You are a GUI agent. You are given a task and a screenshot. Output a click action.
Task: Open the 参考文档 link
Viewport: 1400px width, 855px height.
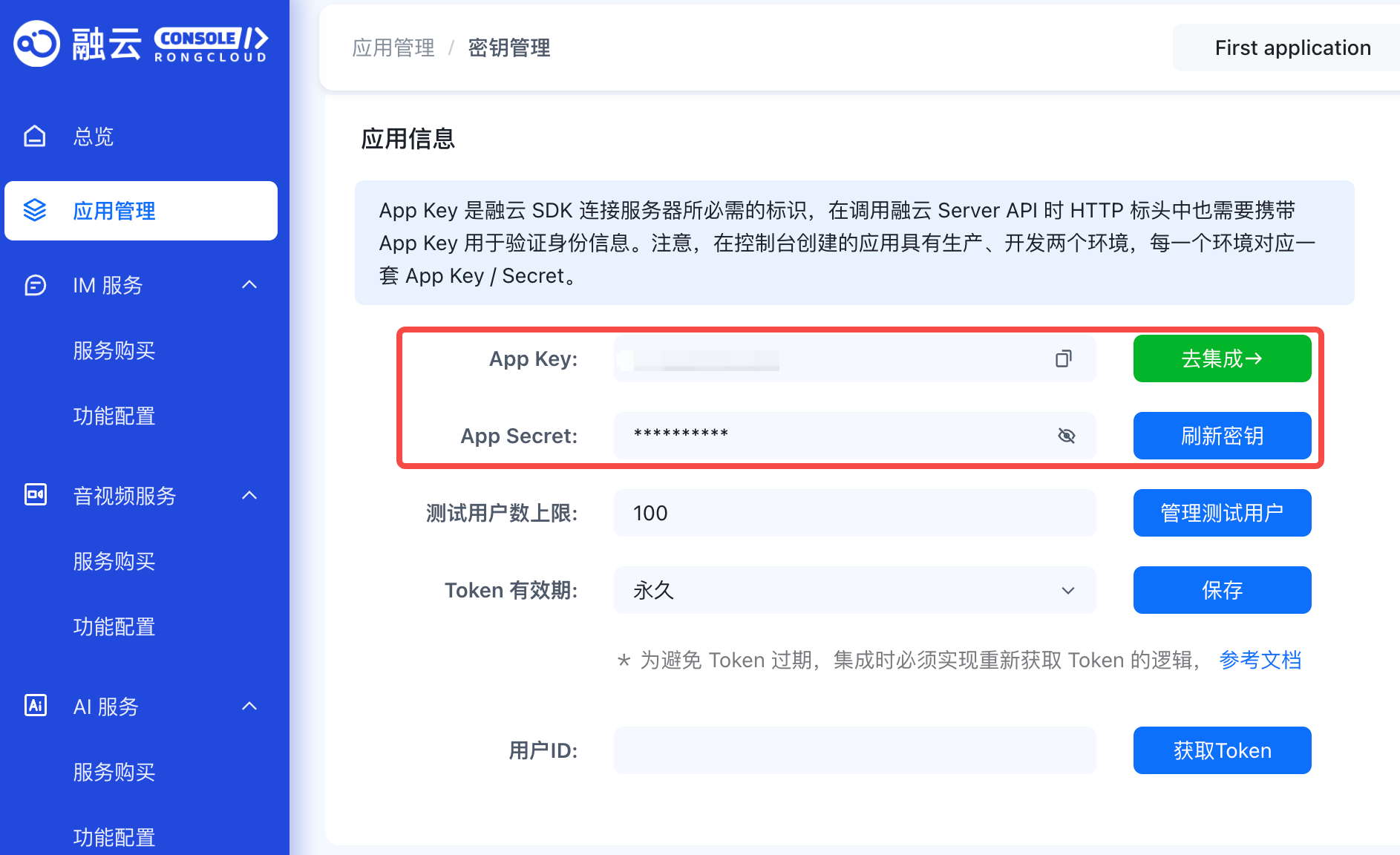(x=1260, y=660)
